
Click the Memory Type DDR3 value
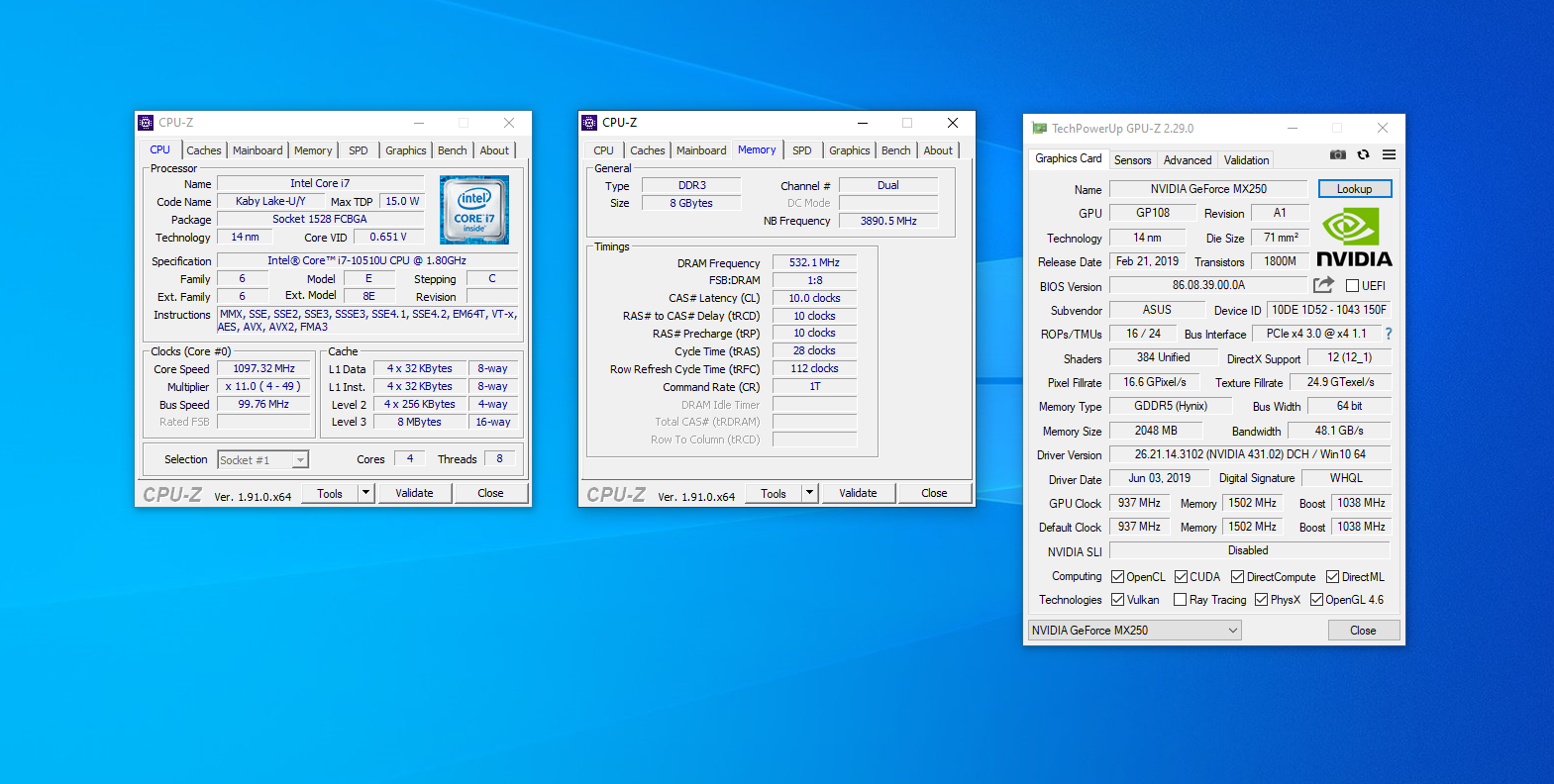691,186
